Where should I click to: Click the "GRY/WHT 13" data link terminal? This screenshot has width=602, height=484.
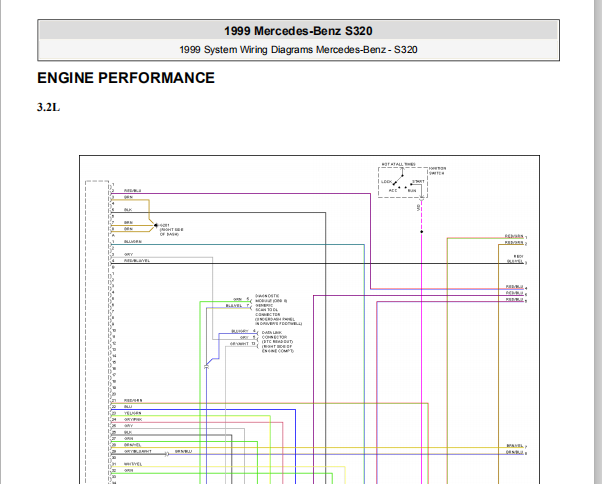pyautogui.click(x=243, y=344)
